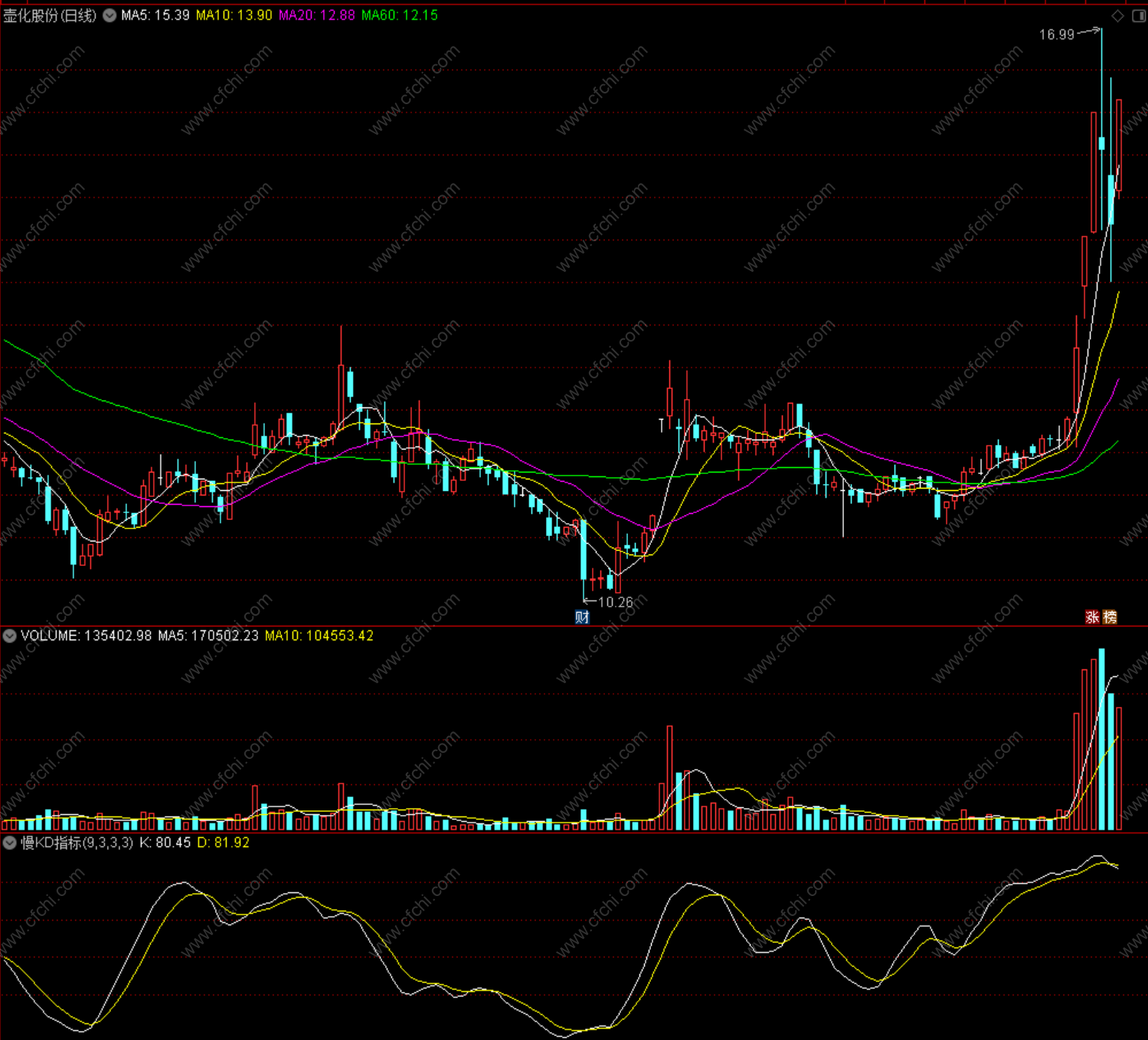
Task: Click the red 涨 marker icon
Action: pyautogui.click(x=1093, y=617)
